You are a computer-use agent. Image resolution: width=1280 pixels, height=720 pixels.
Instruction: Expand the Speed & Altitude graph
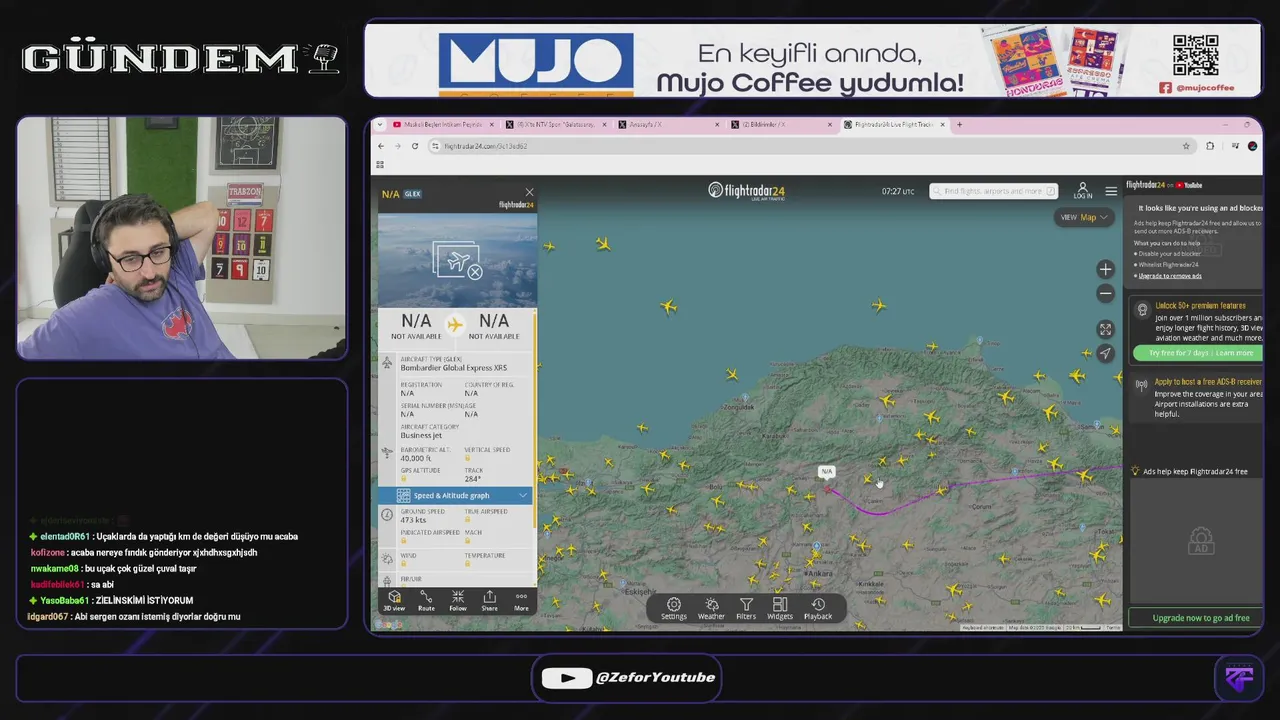point(455,495)
